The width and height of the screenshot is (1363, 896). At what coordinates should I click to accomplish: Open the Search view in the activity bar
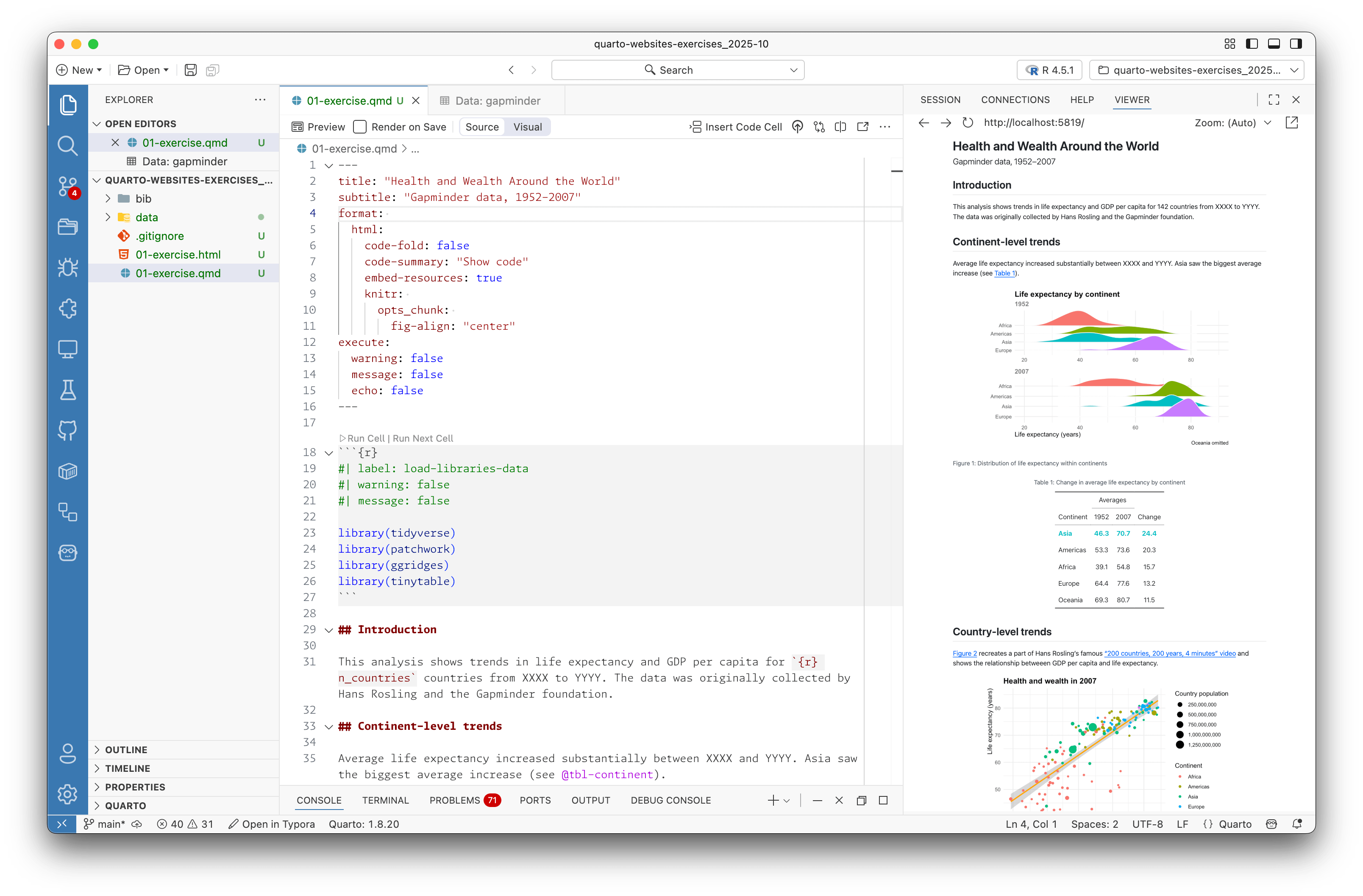tap(67, 145)
